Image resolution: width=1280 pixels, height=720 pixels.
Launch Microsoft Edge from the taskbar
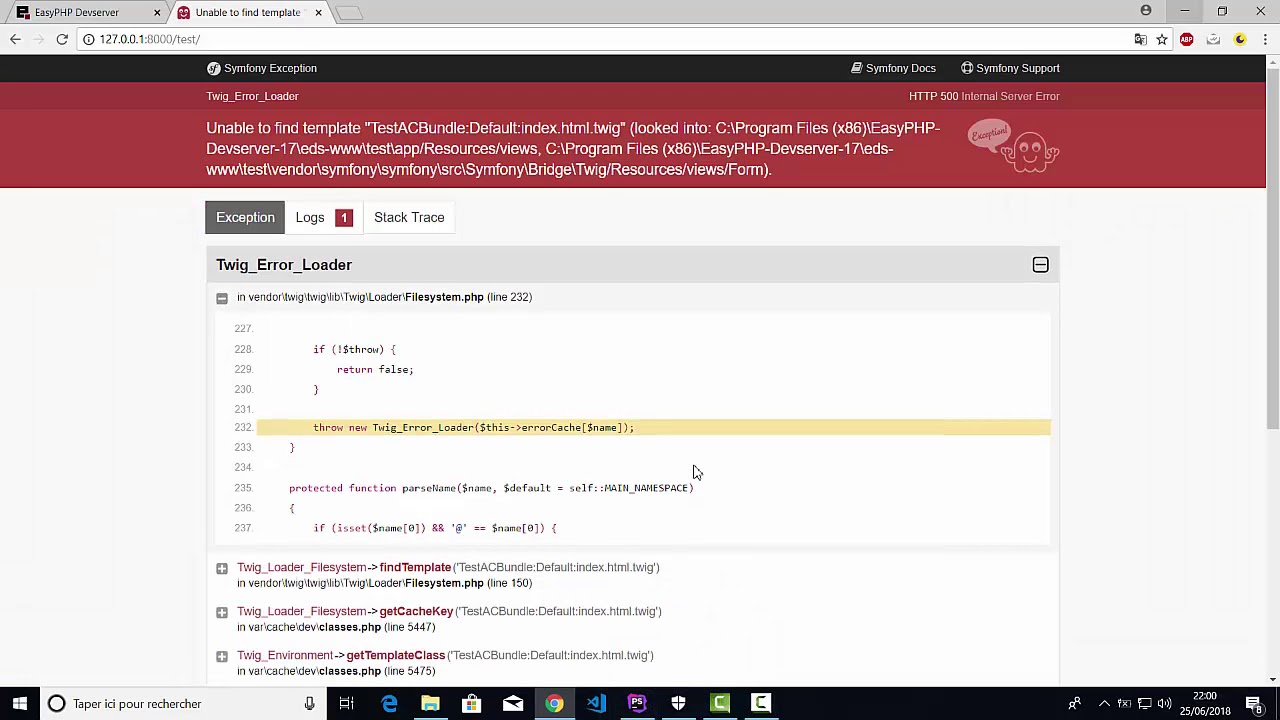(389, 704)
